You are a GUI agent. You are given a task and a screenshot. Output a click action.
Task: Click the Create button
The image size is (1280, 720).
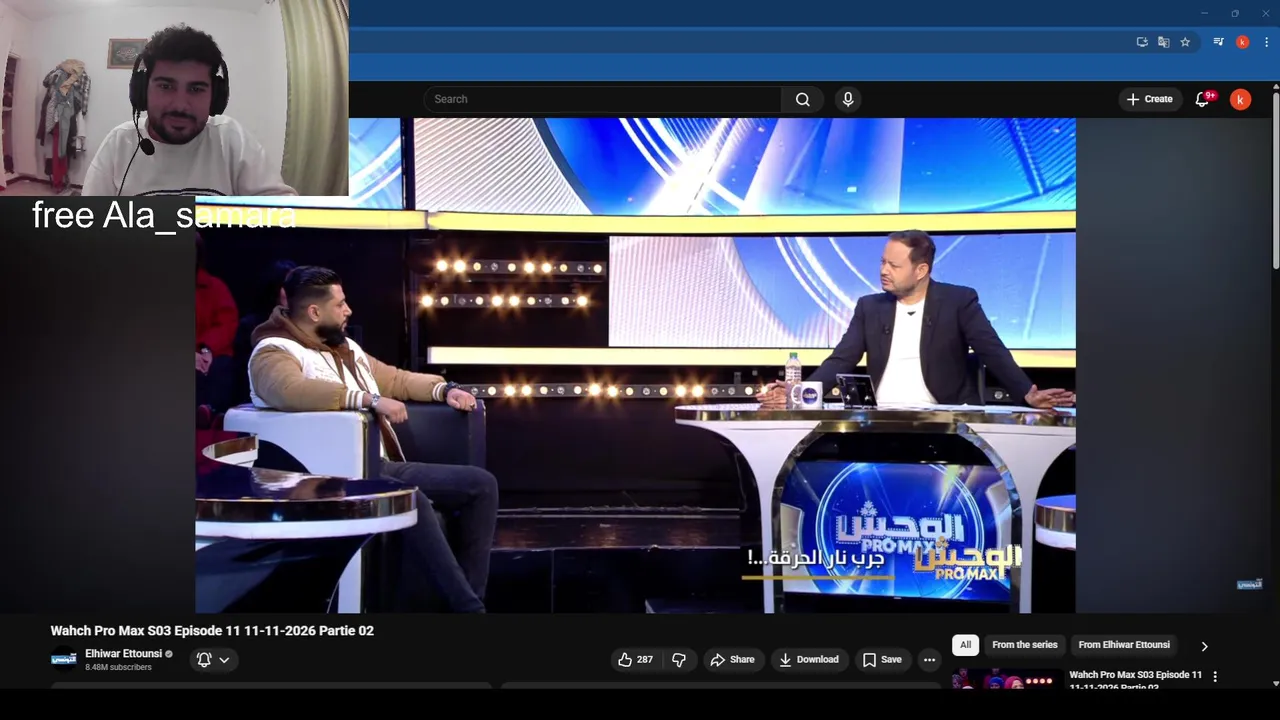click(x=1149, y=99)
